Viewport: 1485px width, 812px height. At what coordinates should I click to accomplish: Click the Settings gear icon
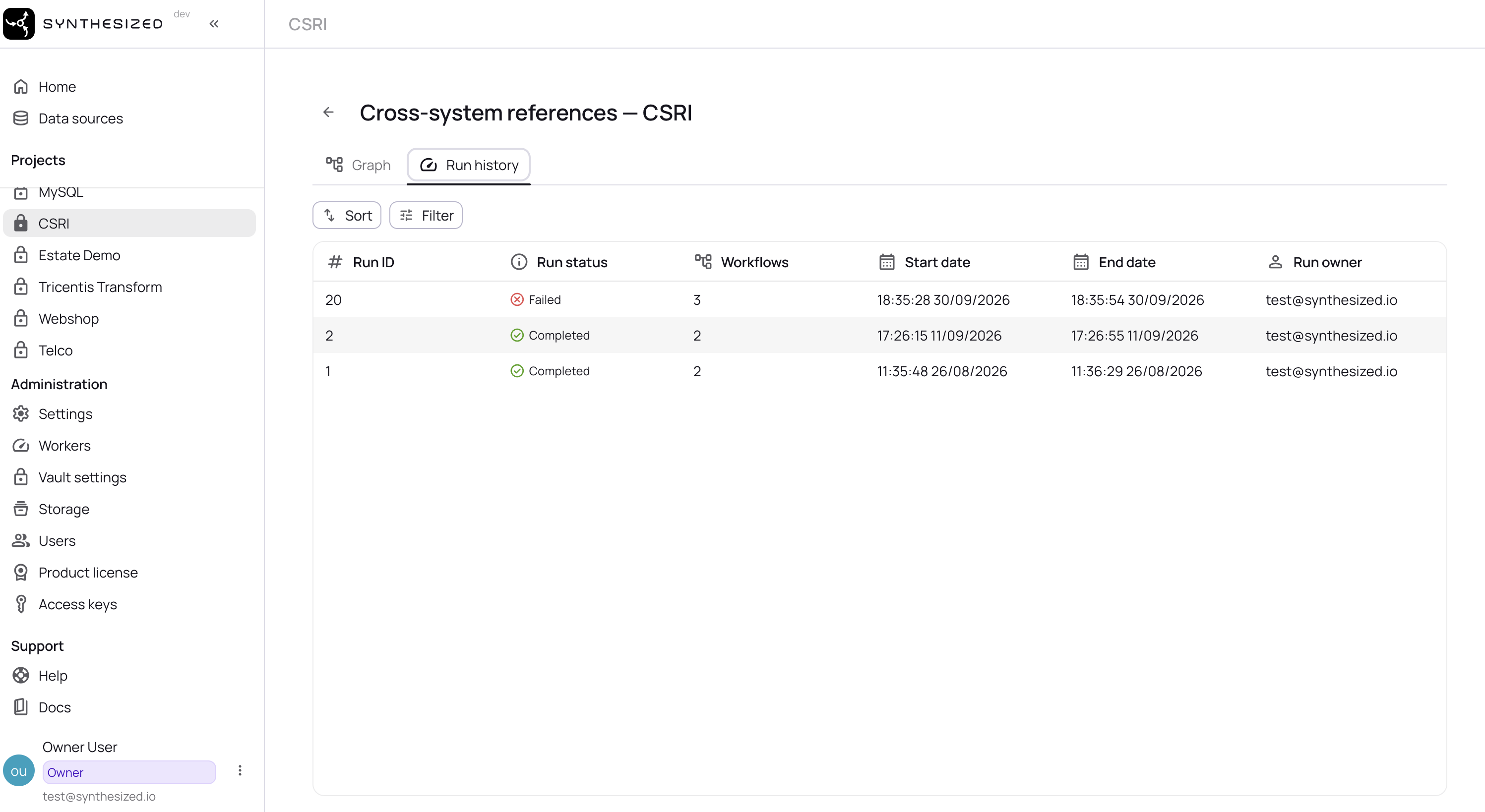click(21, 414)
